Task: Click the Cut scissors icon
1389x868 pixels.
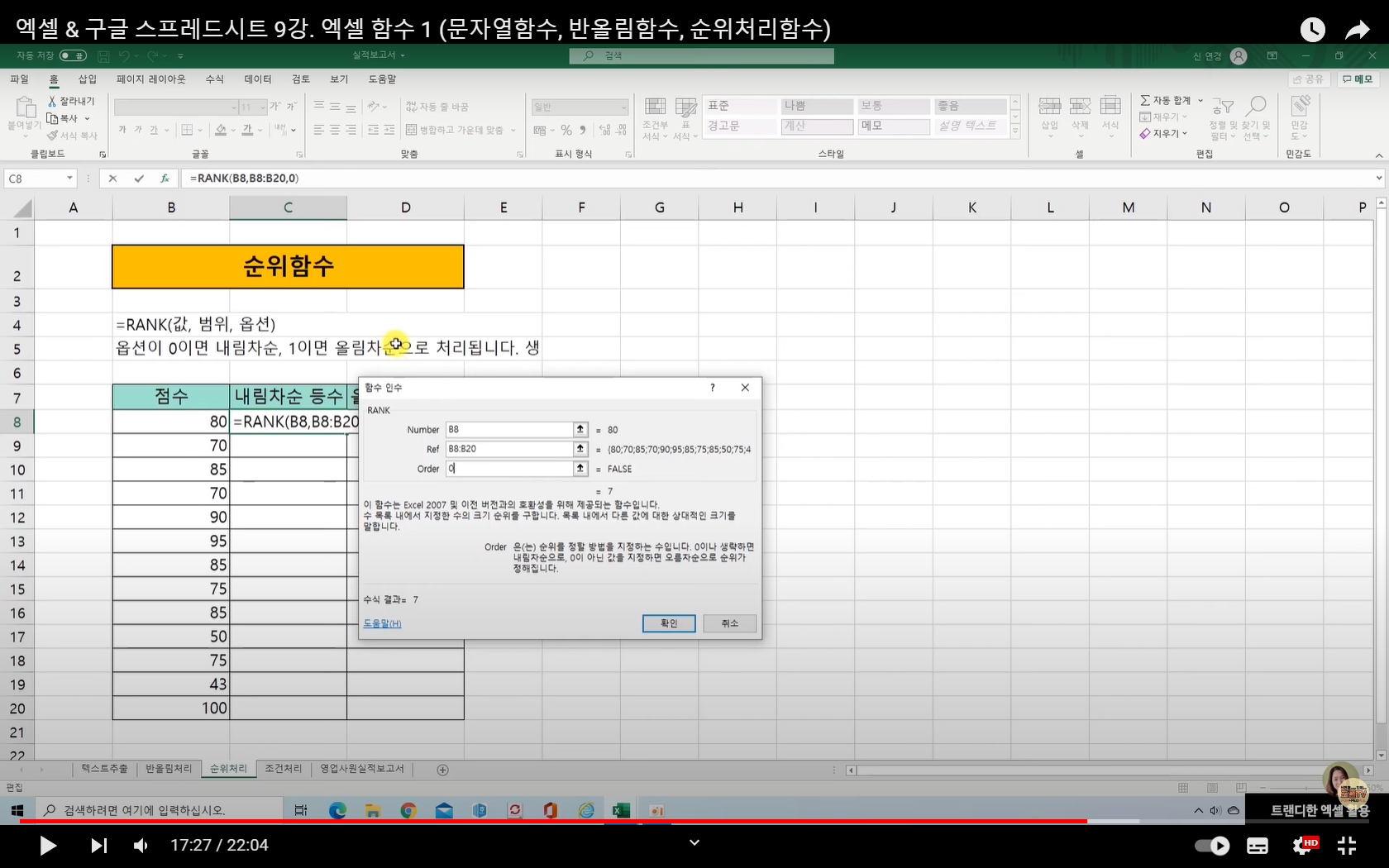Action: pyautogui.click(x=52, y=101)
